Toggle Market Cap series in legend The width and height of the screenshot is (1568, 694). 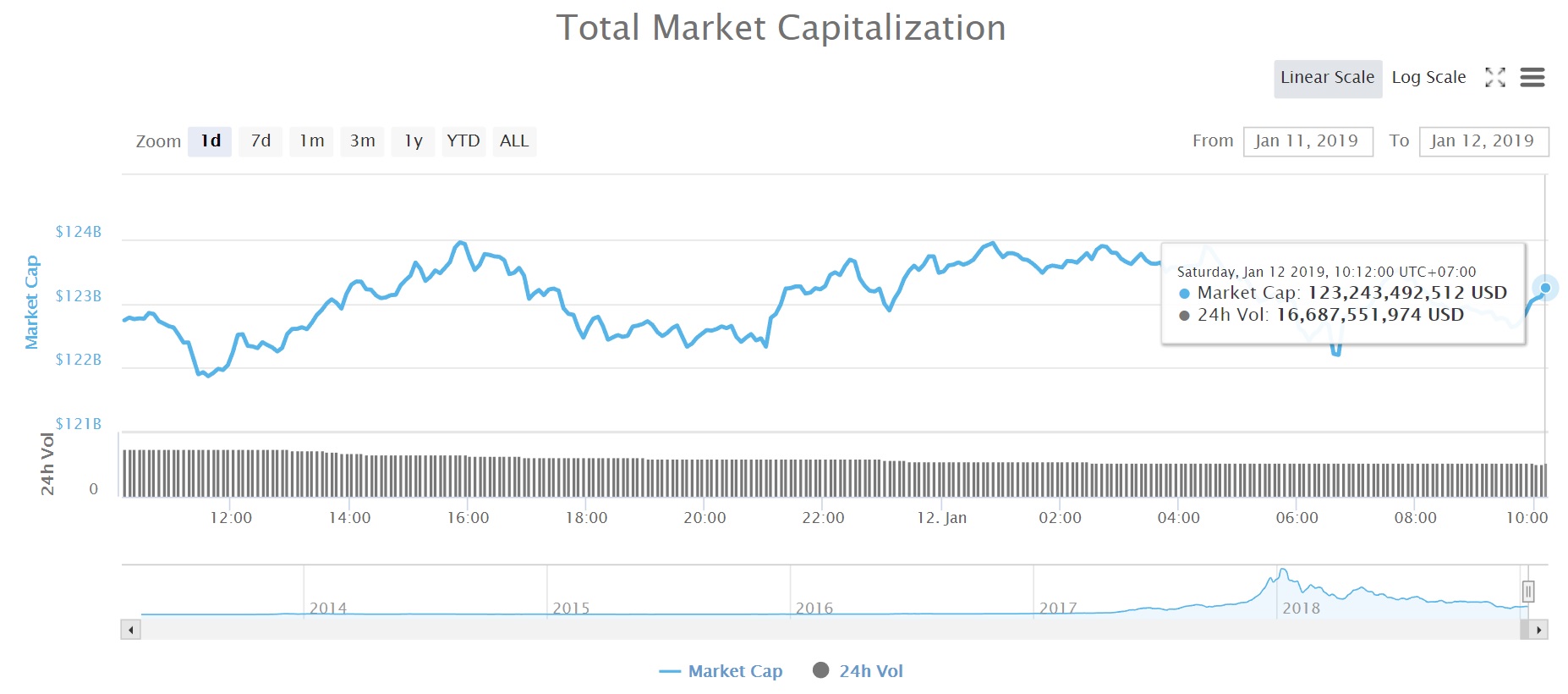tap(721, 671)
